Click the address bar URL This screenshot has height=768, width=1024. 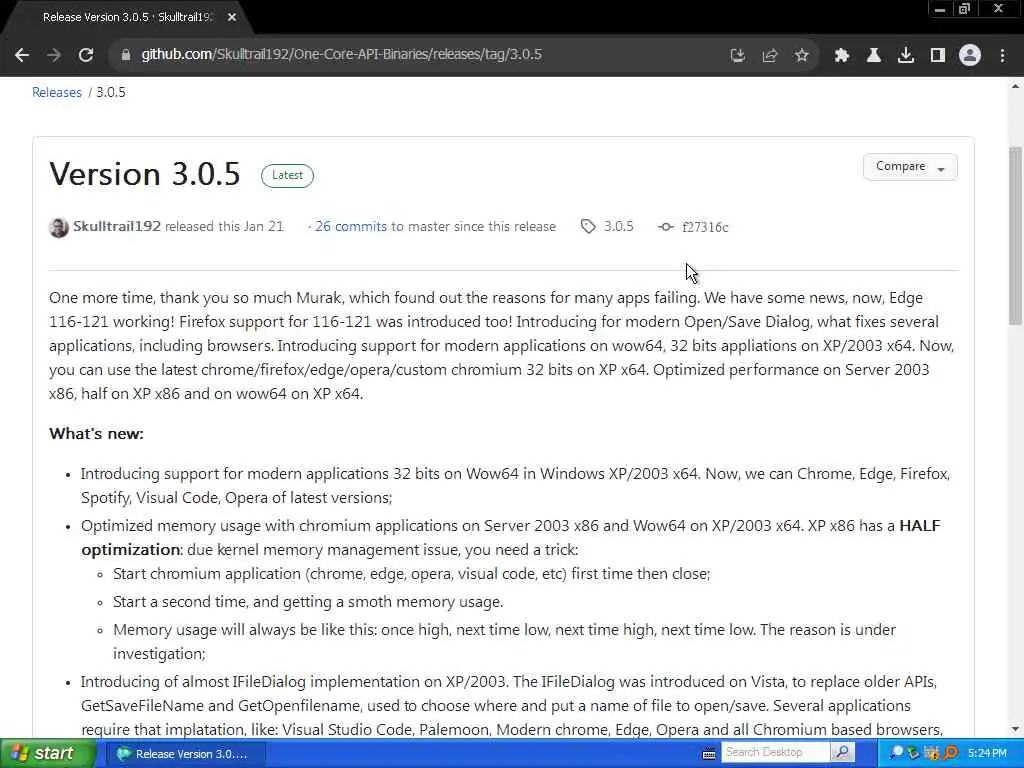tap(342, 54)
